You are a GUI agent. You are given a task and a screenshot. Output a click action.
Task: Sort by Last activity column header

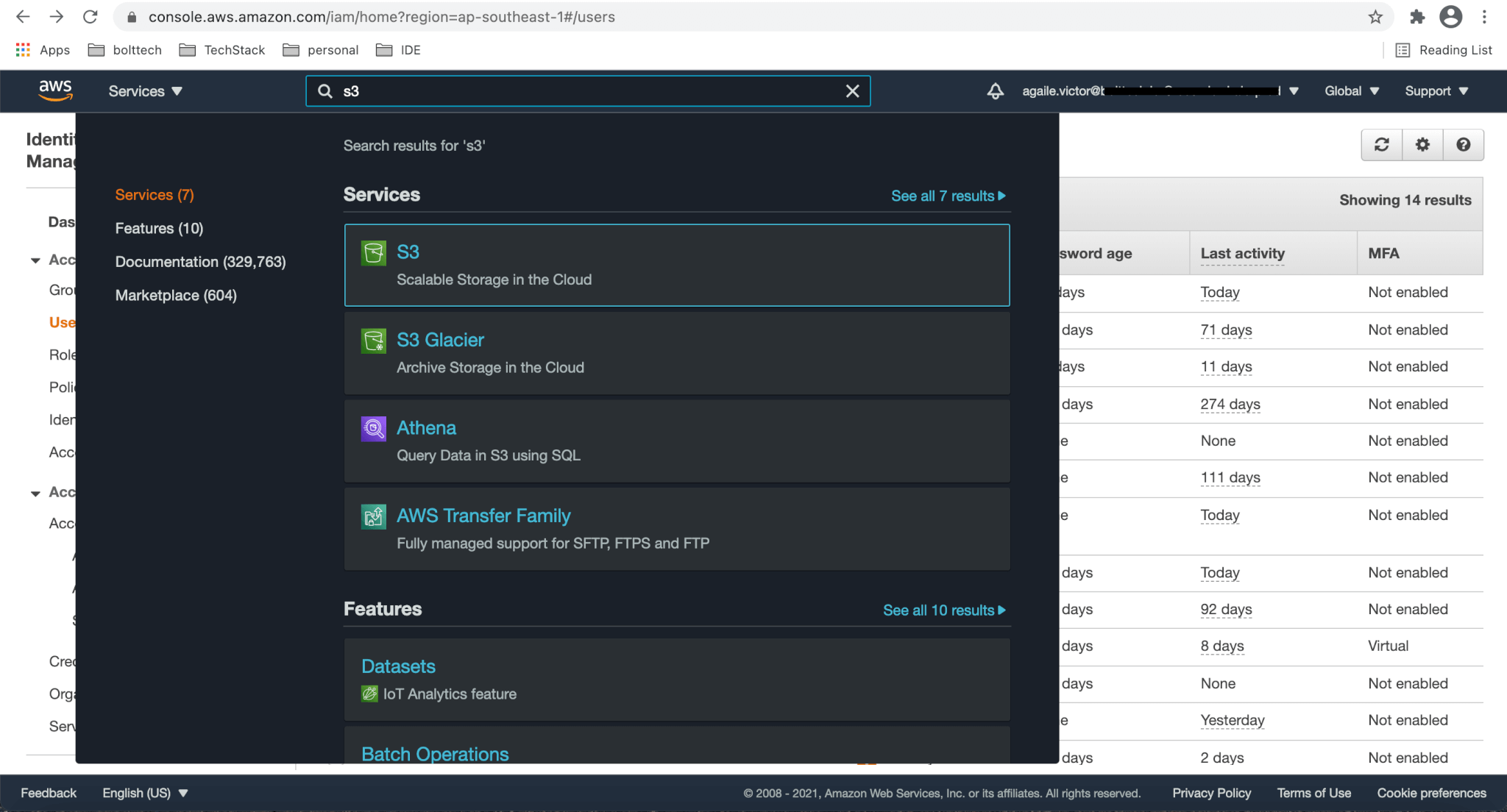[1242, 253]
